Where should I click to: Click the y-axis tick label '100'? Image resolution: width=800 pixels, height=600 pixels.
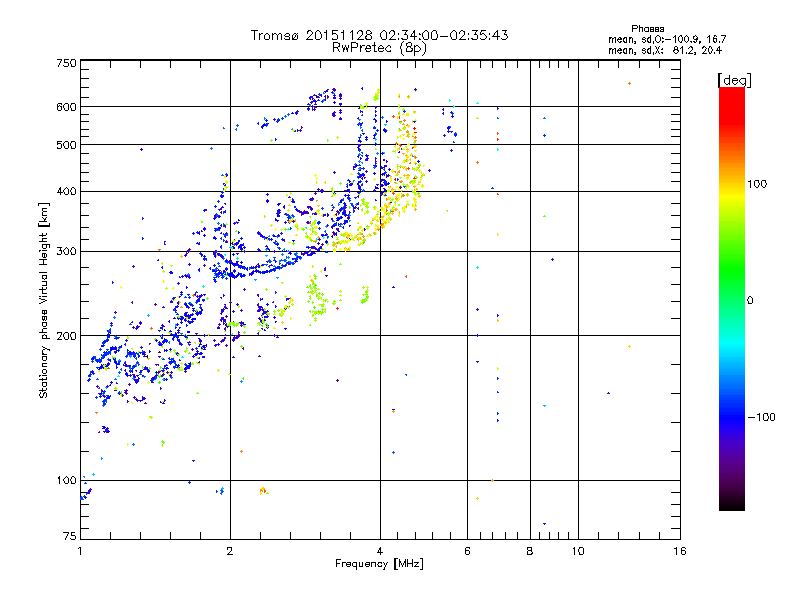66,480
